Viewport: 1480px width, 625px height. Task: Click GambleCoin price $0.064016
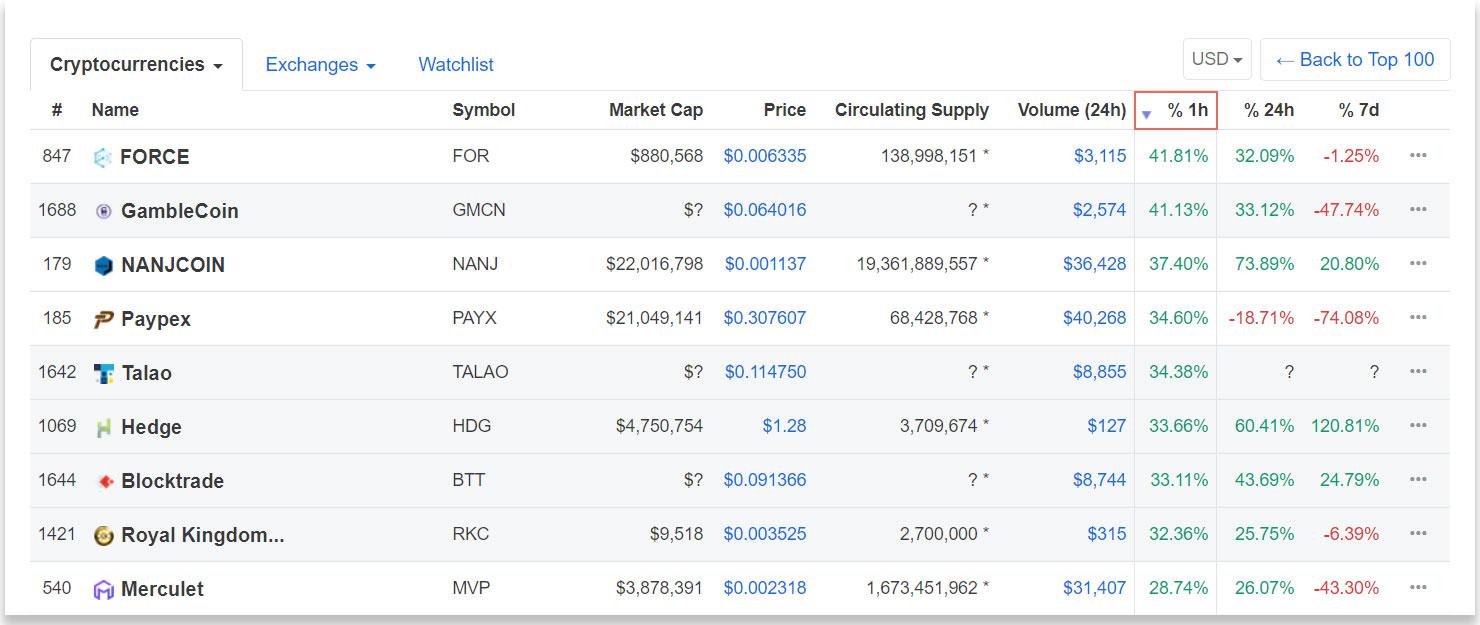click(765, 210)
